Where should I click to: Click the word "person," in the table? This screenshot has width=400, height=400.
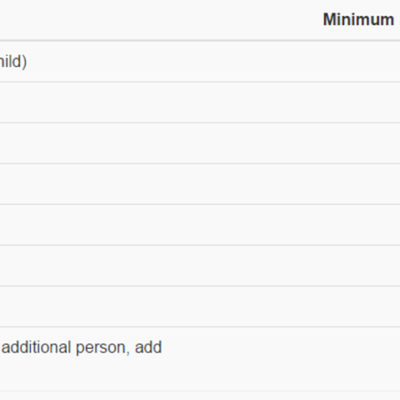[103, 348]
